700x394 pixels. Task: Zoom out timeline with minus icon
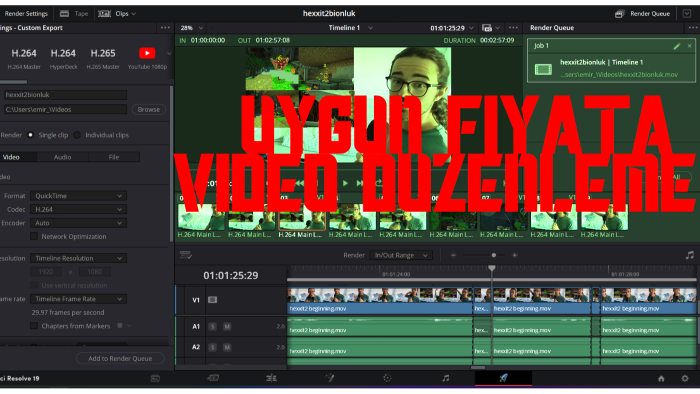[x=453, y=255]
